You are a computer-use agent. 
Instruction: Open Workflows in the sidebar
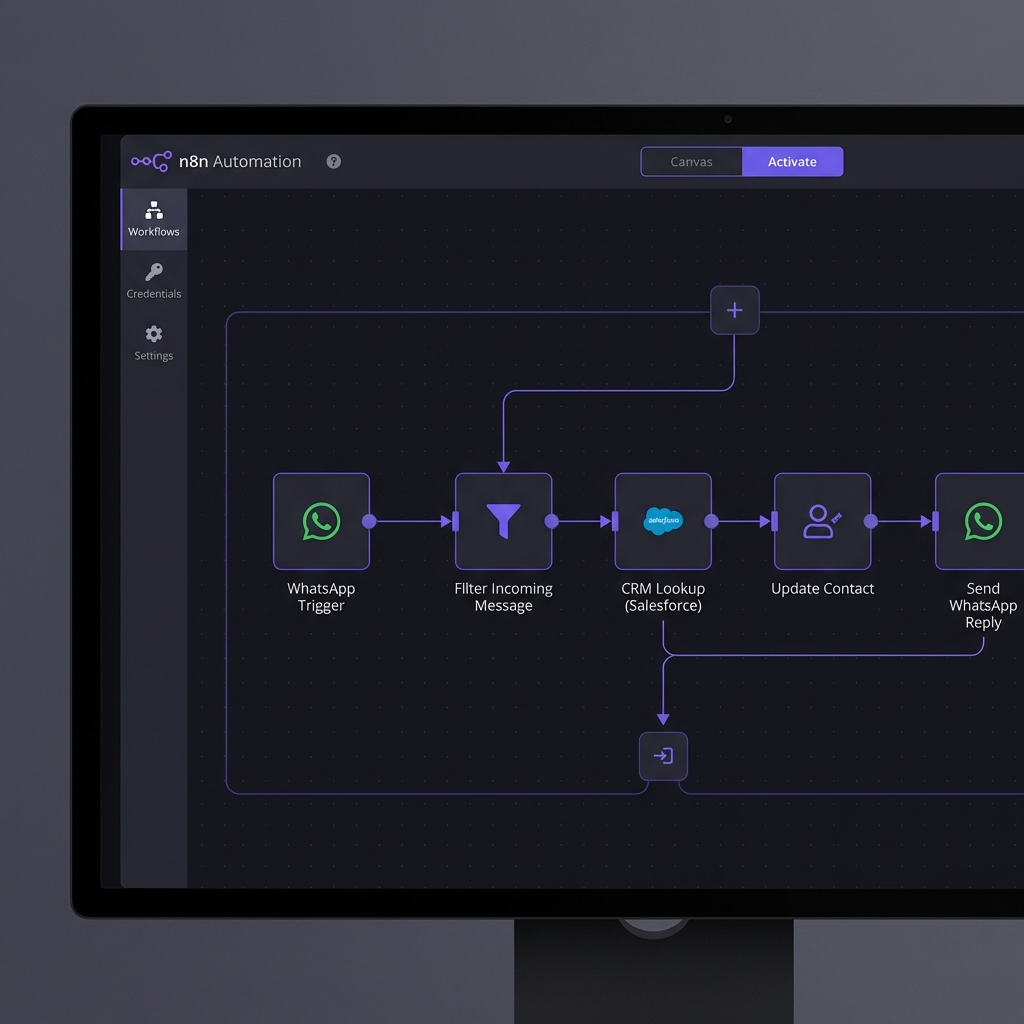click(x=154, y=219)
